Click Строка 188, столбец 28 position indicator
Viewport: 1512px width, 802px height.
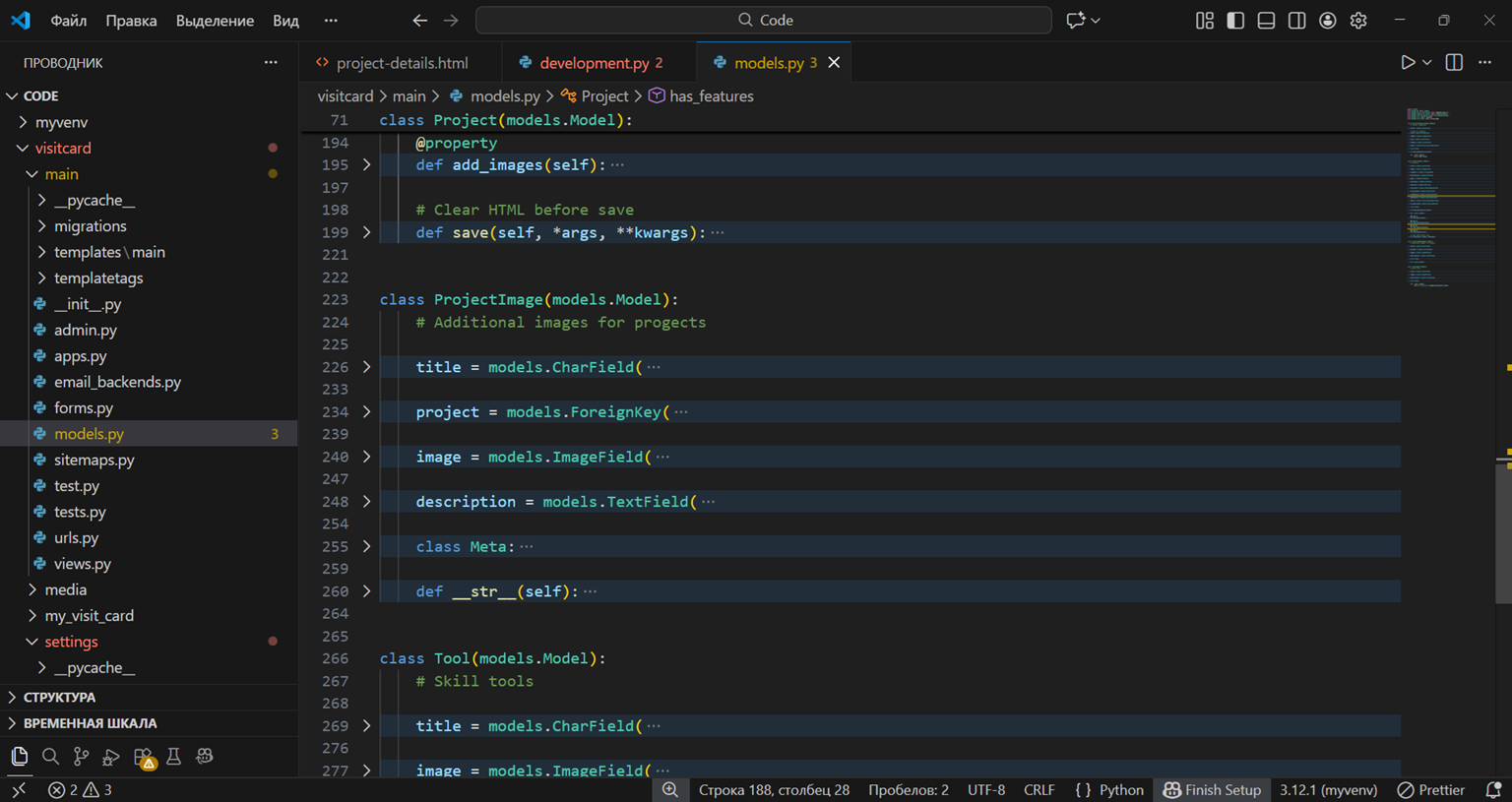tap(774, 789)
